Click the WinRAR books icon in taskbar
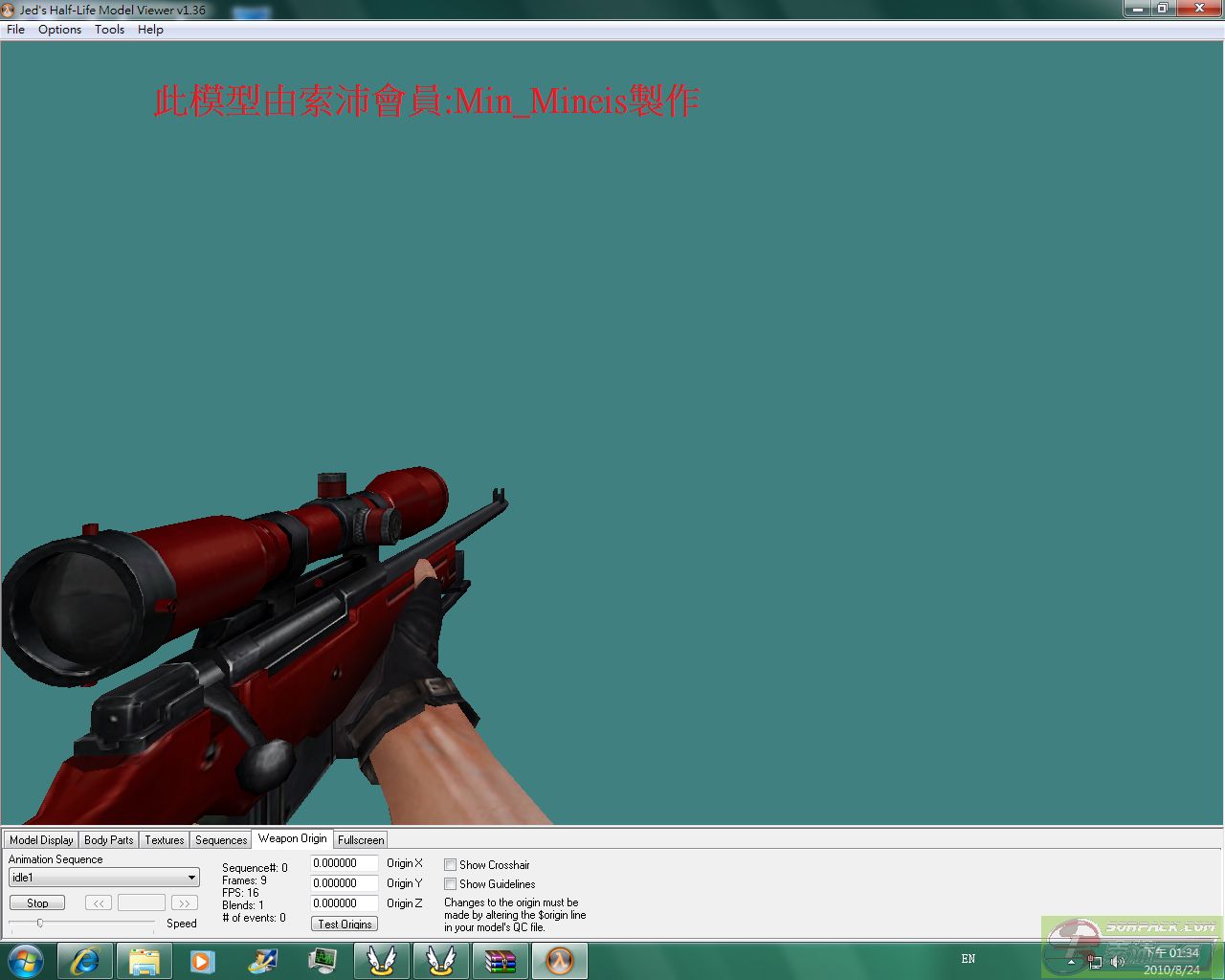Screen dimensions: 1225x980 500,961
